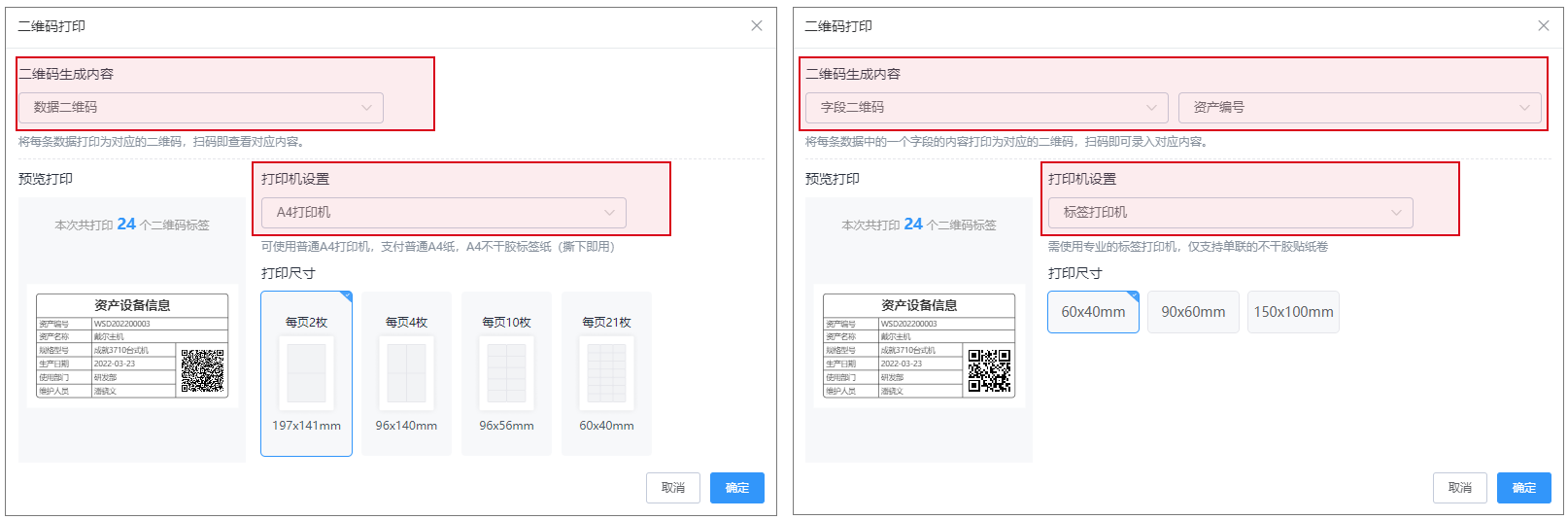Cancel with 取消 in right dialog
The width and height of the screenshot is (1568, 520).
tap(1460, 488)
